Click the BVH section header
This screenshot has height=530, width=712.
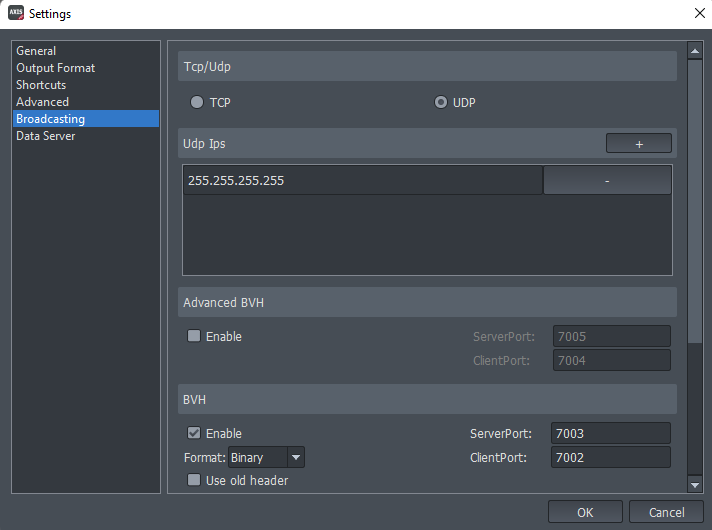point(427,399)
